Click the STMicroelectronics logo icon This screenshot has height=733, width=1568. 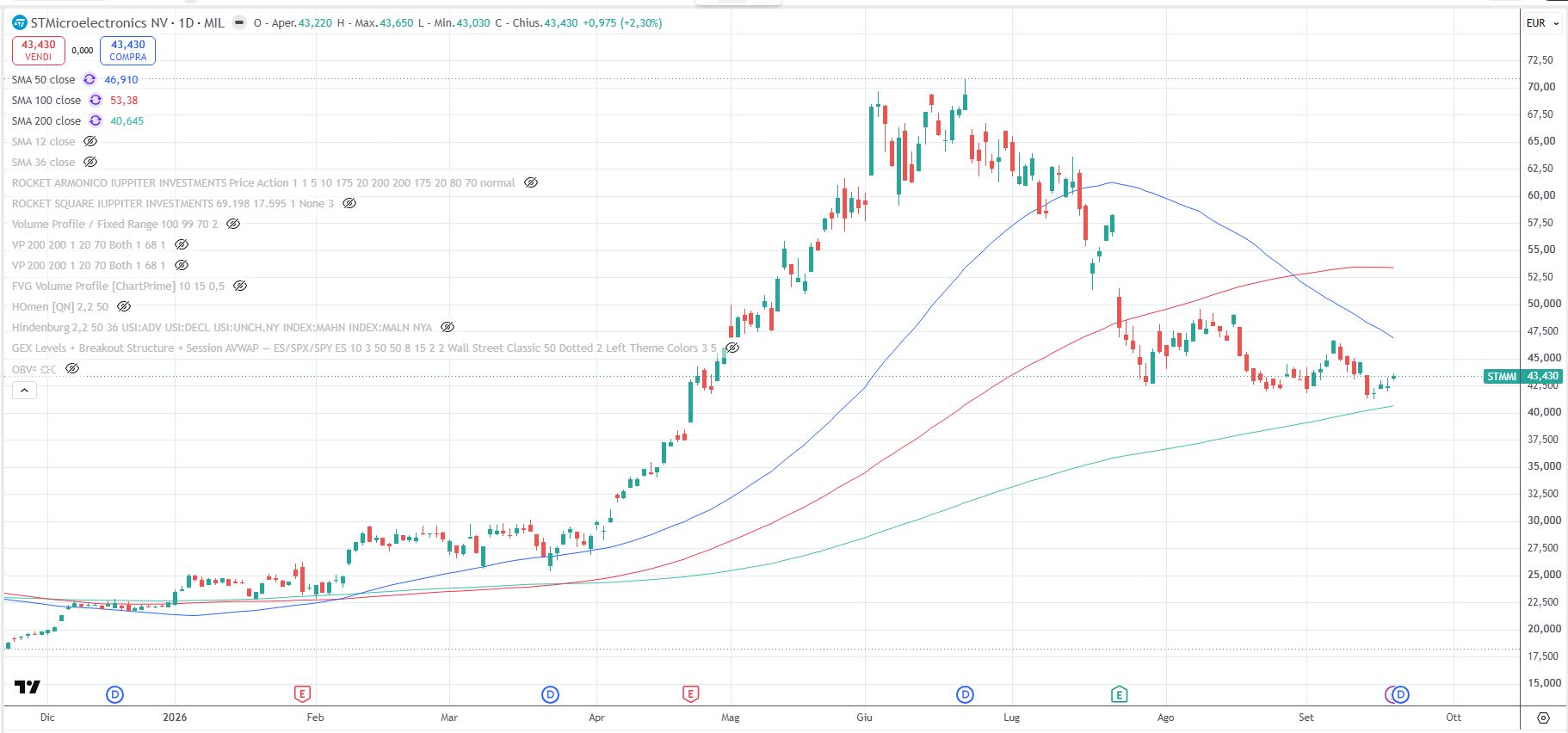coord(20,23)
